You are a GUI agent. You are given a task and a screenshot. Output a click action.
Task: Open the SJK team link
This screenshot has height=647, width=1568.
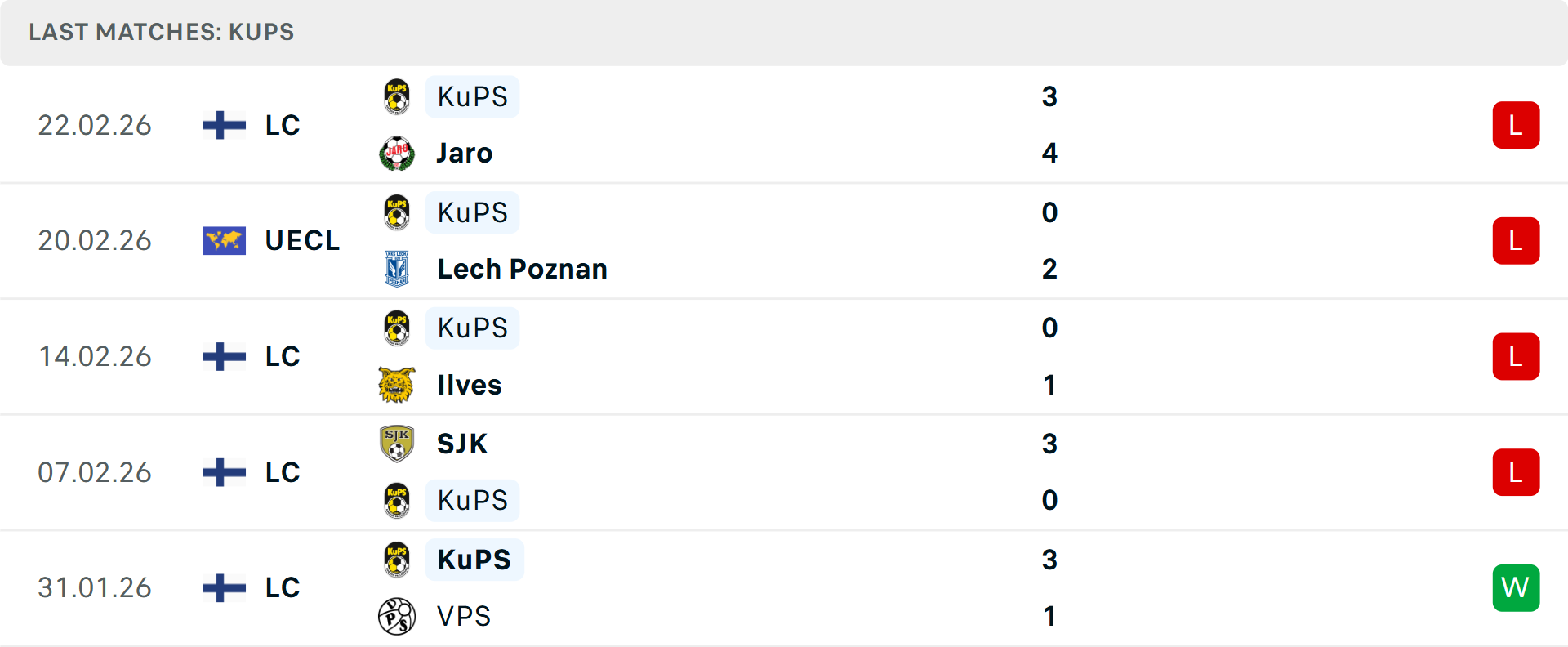coord(462,444)
